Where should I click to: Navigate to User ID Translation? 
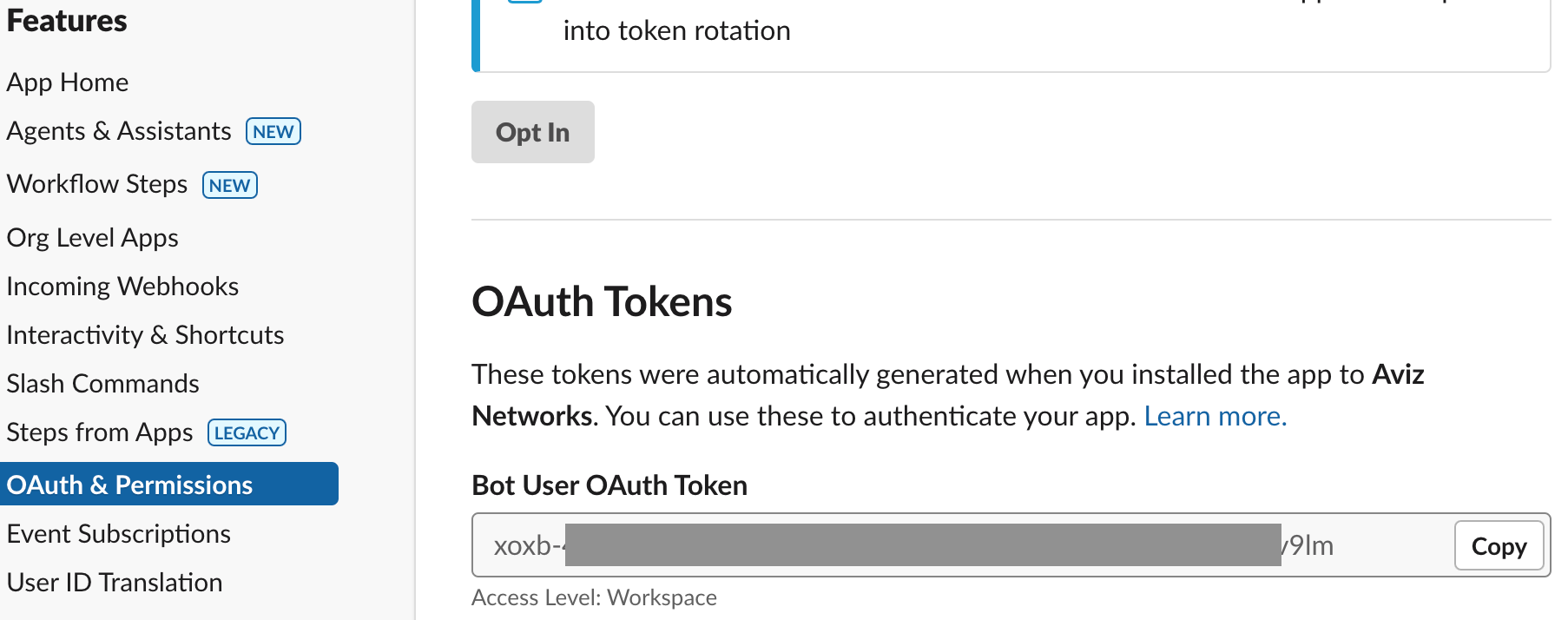click(x=115, y=583)
